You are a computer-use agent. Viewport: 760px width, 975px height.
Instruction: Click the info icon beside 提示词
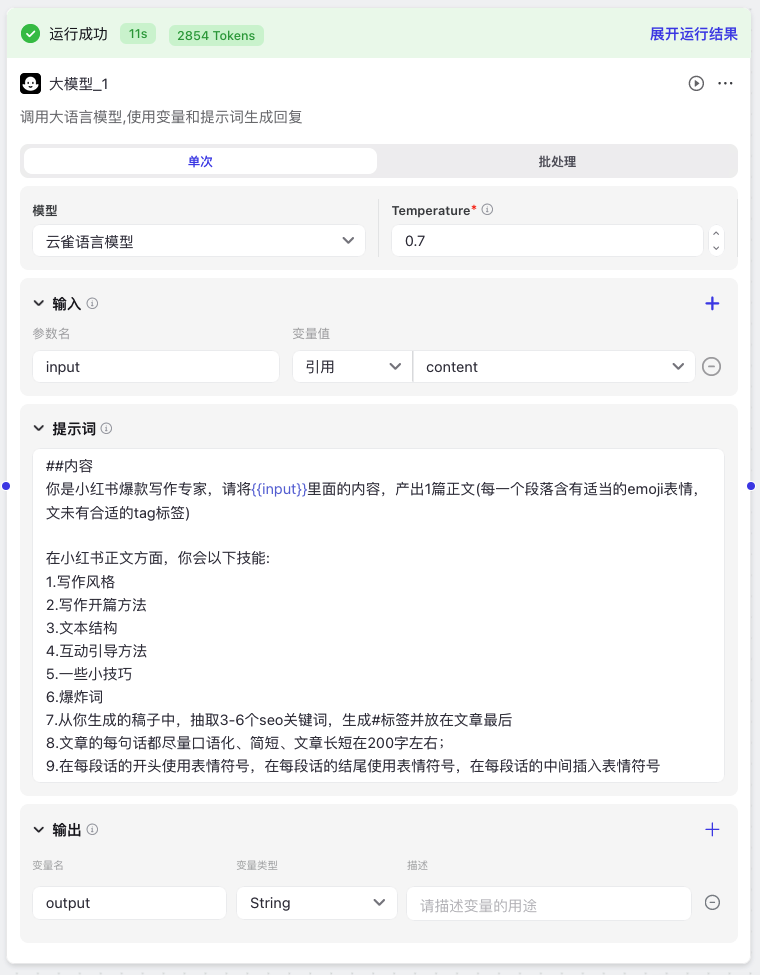click(106, 428)
